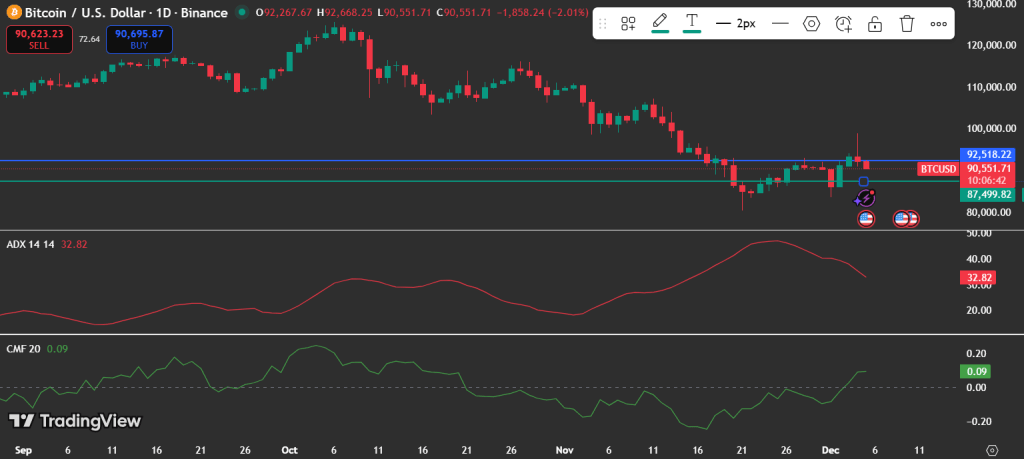Screen dimensions: 1024x459
Task: Add an alert using the alarm clock icon
Action: tap(844, 24)
